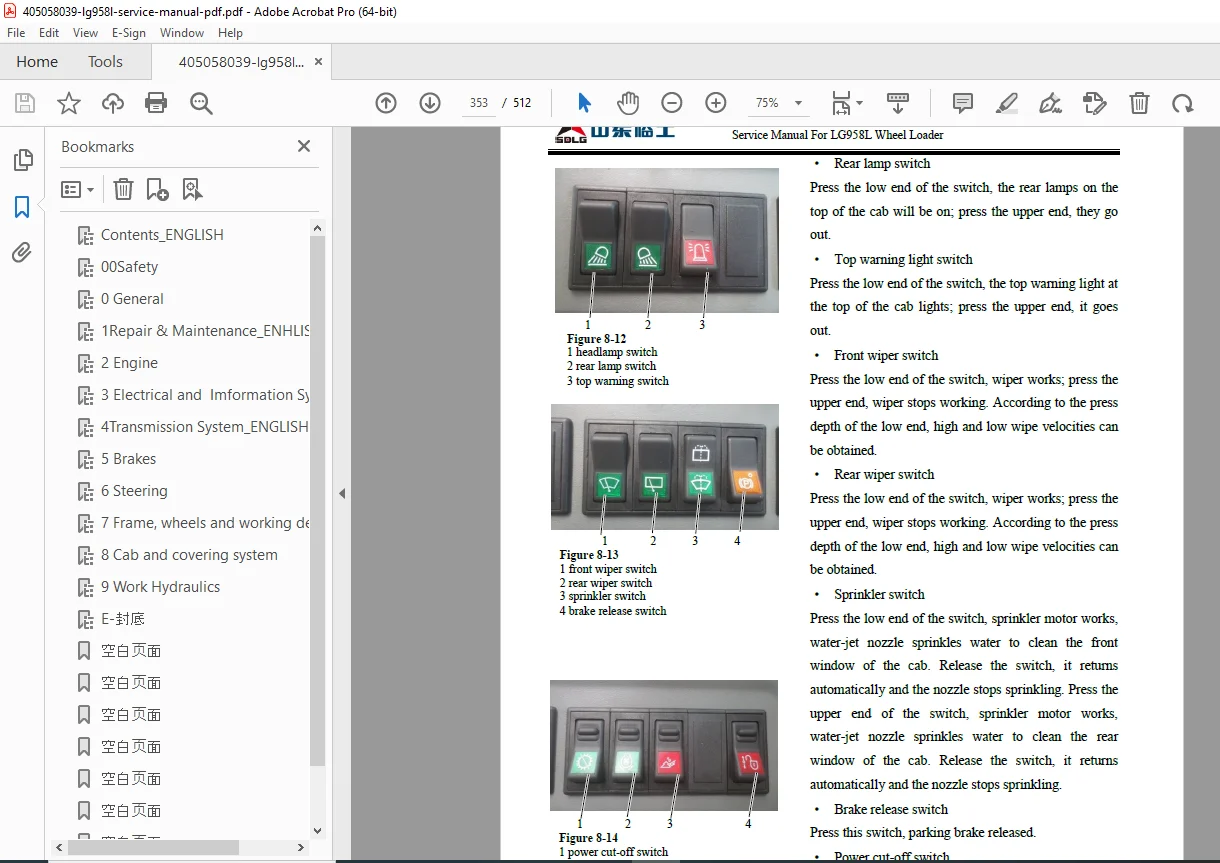Upload file to cloud icon
Viewport: 1220px width, 863px height.
(113, 103)
